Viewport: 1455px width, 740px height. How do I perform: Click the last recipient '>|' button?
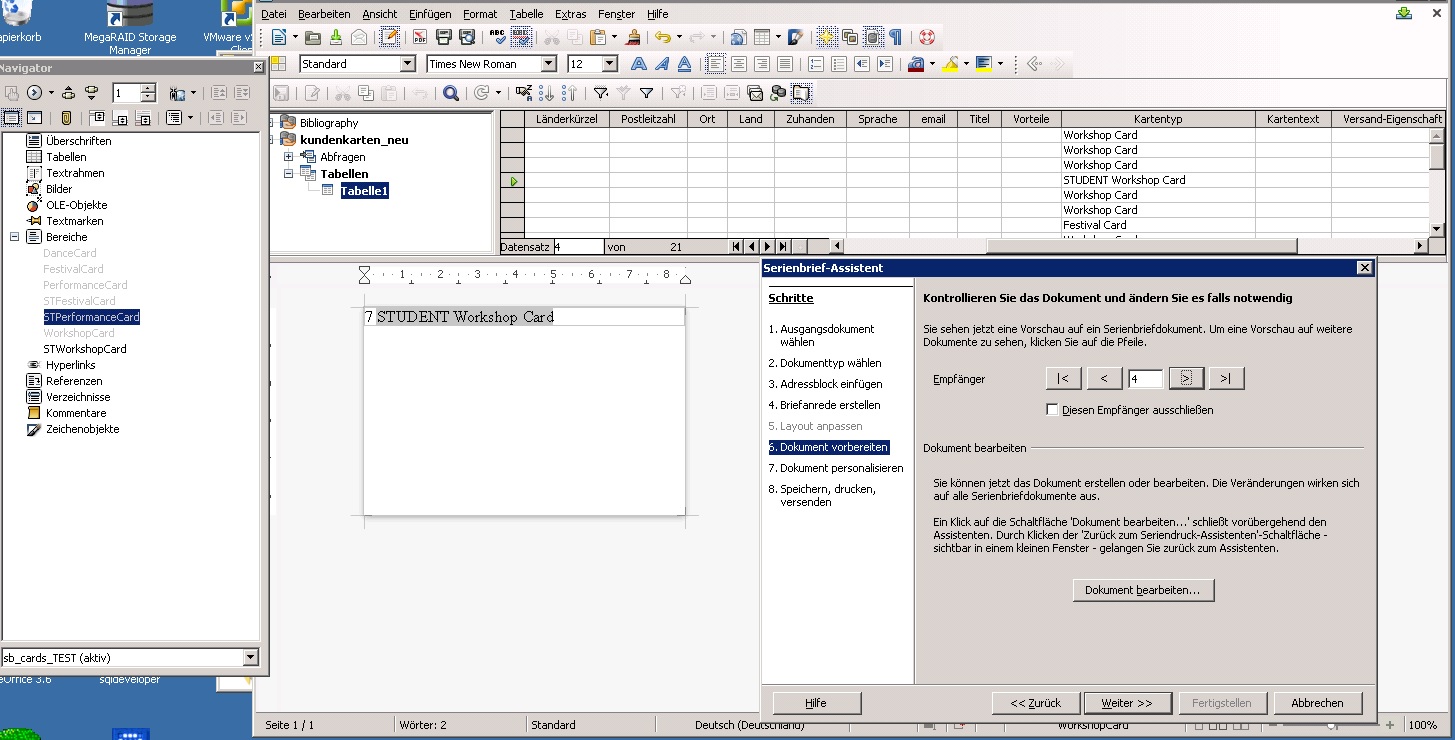point(1226,379)
